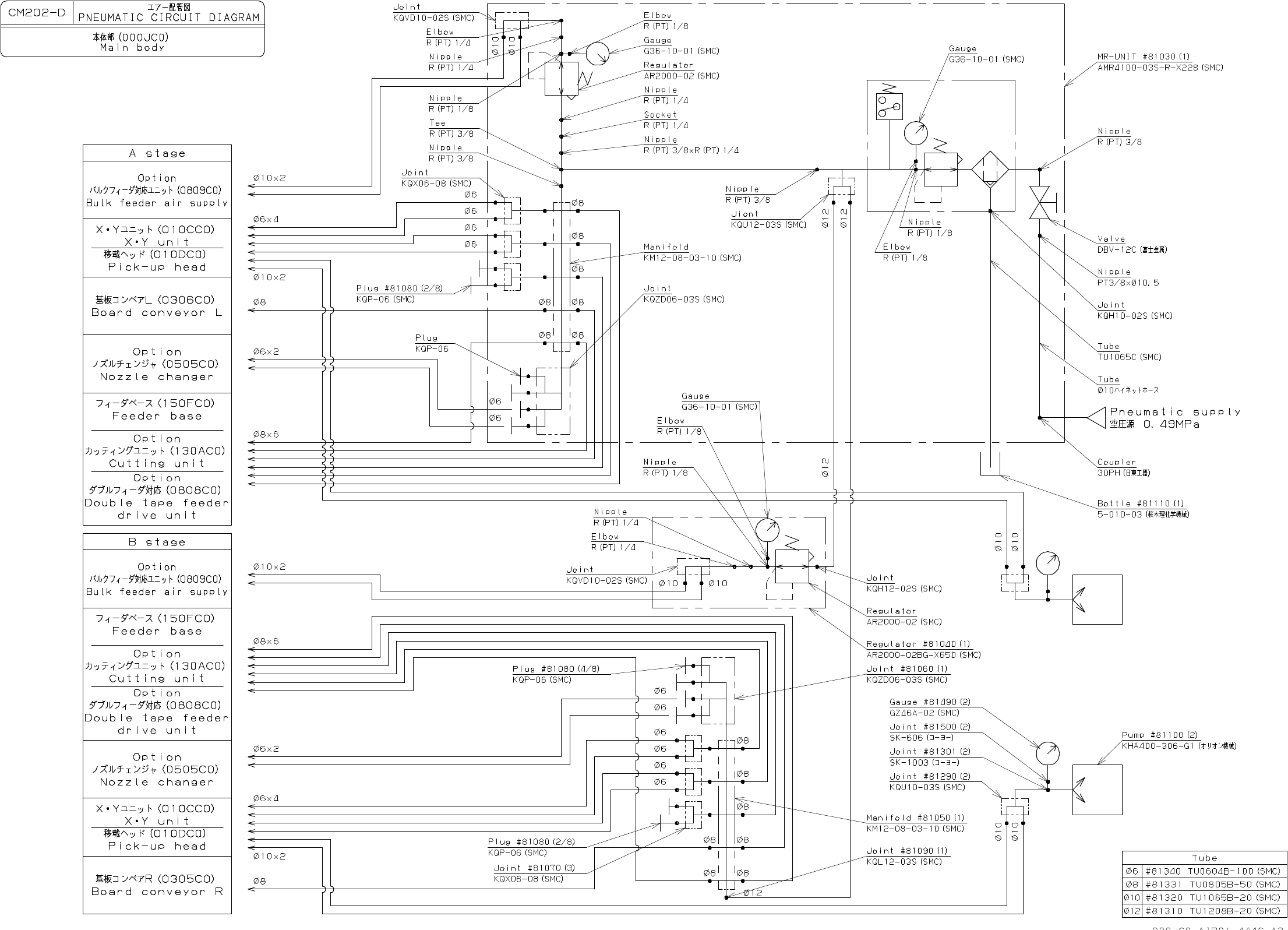Image resolution: width=1288 pixels, height=930 pixels.
Task: Click the Board conveyor L box
Action: pos(157,307)
